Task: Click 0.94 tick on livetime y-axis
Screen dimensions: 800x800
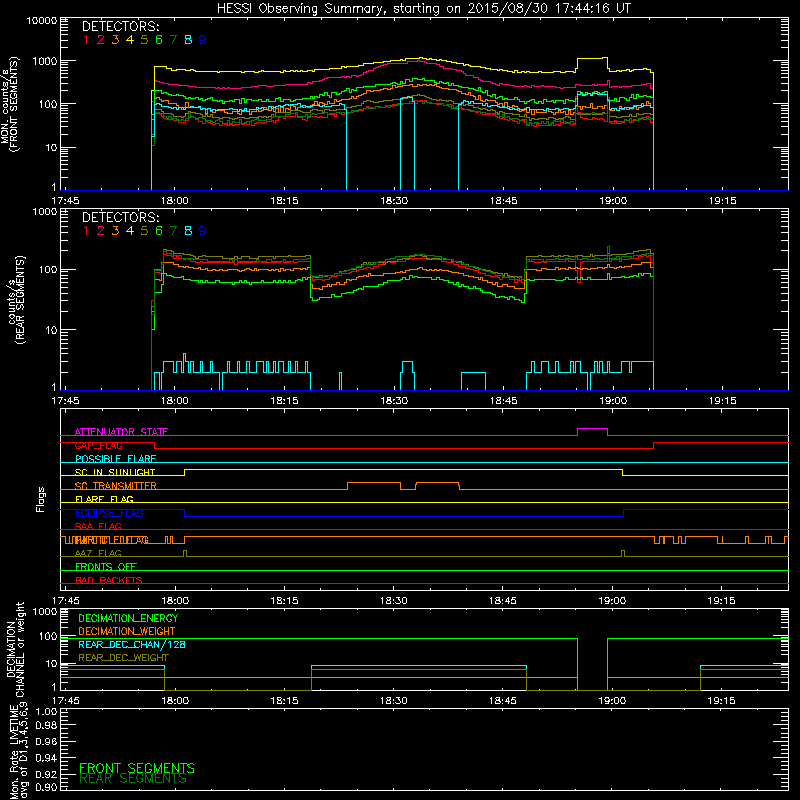Action: pyautogui.click(x=46, y=758)
